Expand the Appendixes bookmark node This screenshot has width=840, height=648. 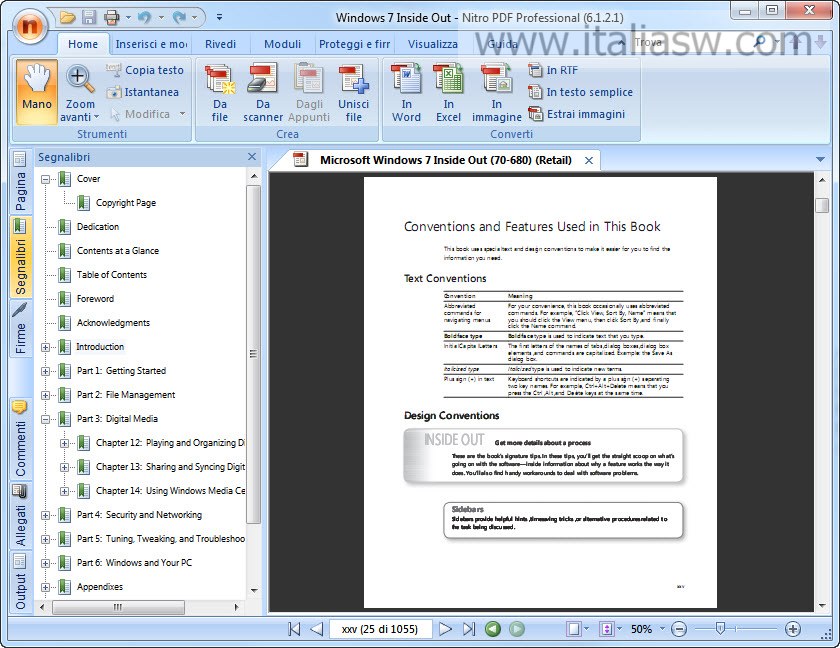click(x=46, y=587)
